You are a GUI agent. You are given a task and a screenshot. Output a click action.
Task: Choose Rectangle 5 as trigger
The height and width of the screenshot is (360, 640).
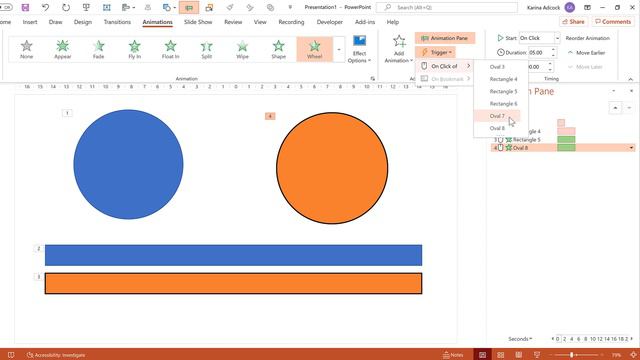tap(503, 91)
